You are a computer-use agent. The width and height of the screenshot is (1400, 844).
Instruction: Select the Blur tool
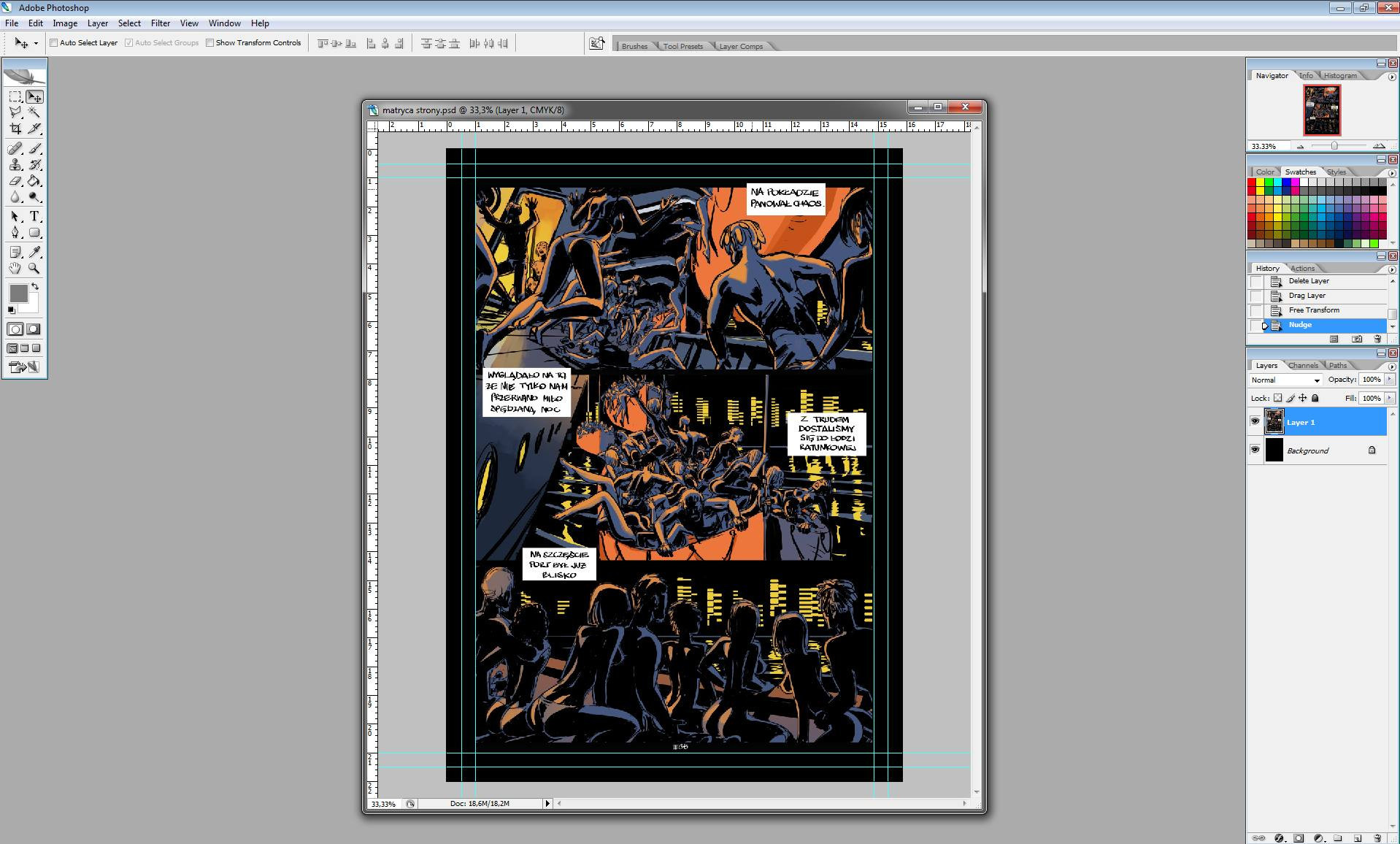(15, 197)
